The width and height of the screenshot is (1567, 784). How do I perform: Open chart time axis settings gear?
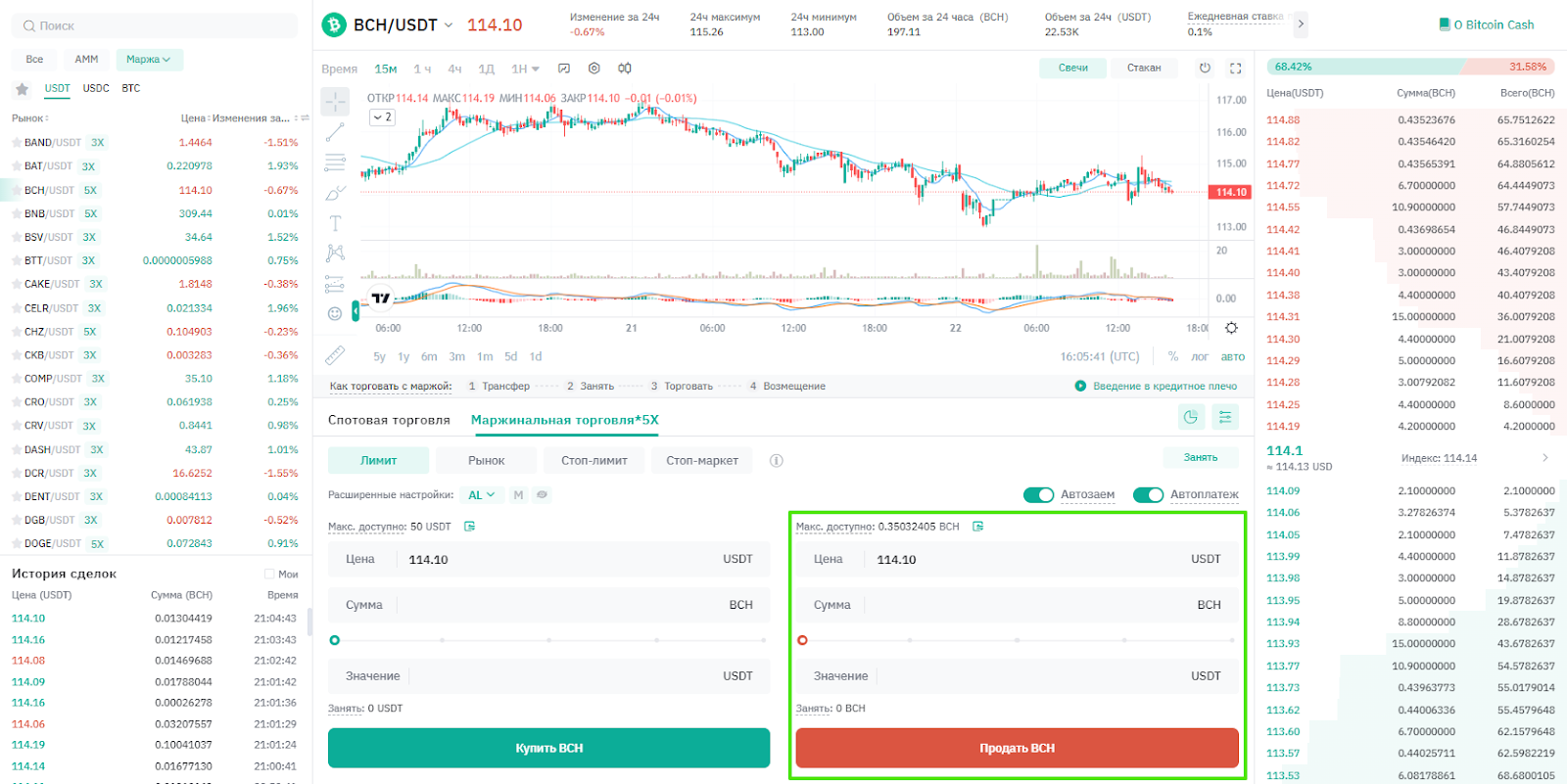pyautogui.click(x=1231, y=328)
